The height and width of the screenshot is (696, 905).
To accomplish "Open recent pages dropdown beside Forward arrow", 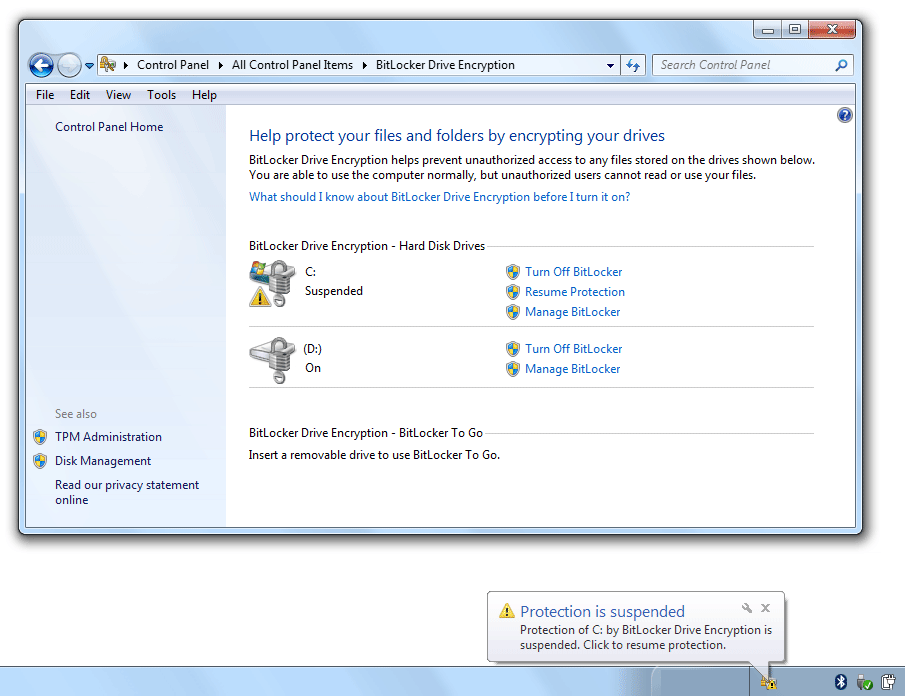I will 89,66.
